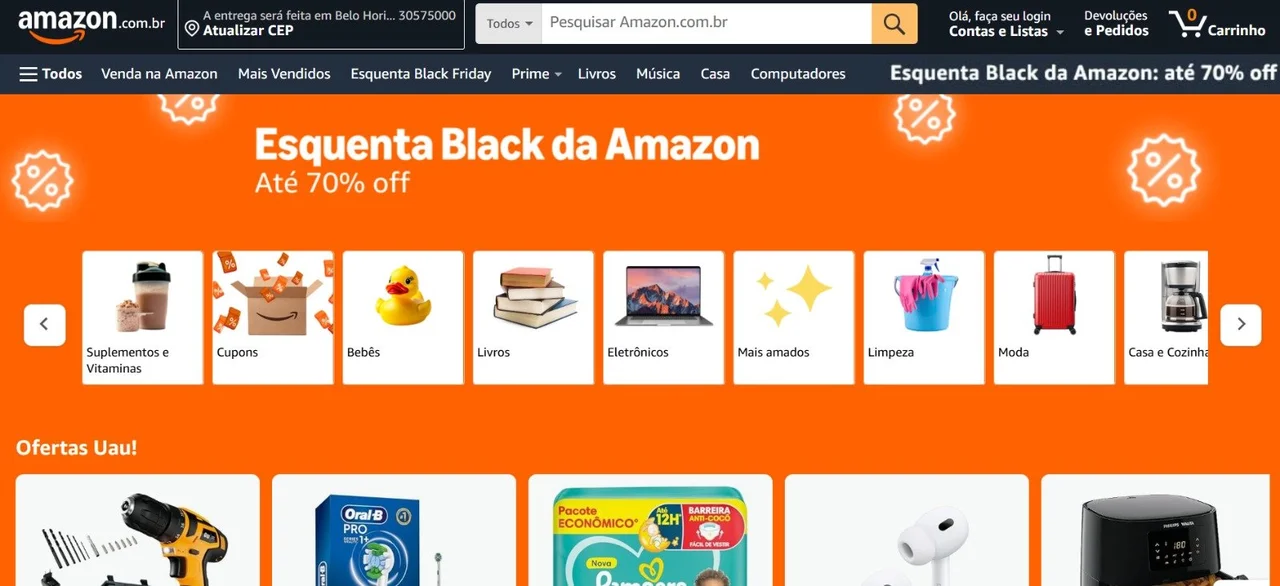Open the Bebês rubber duck card
Viewport: 1280px width, 586px height.
(403, 317)
